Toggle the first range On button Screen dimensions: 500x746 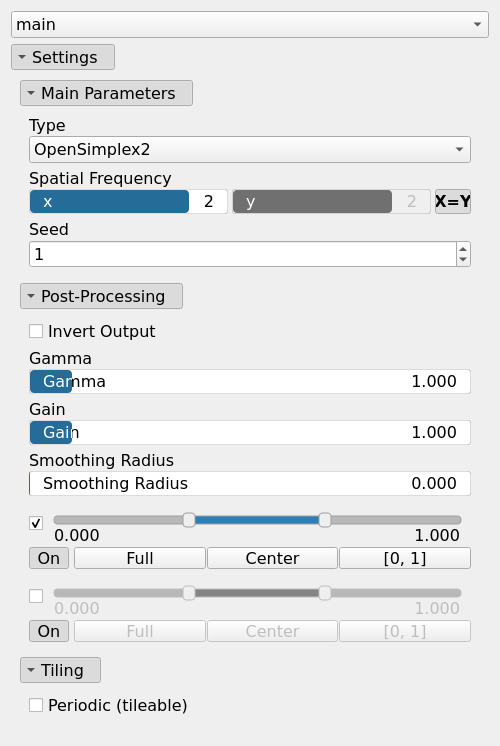point(49,558)
